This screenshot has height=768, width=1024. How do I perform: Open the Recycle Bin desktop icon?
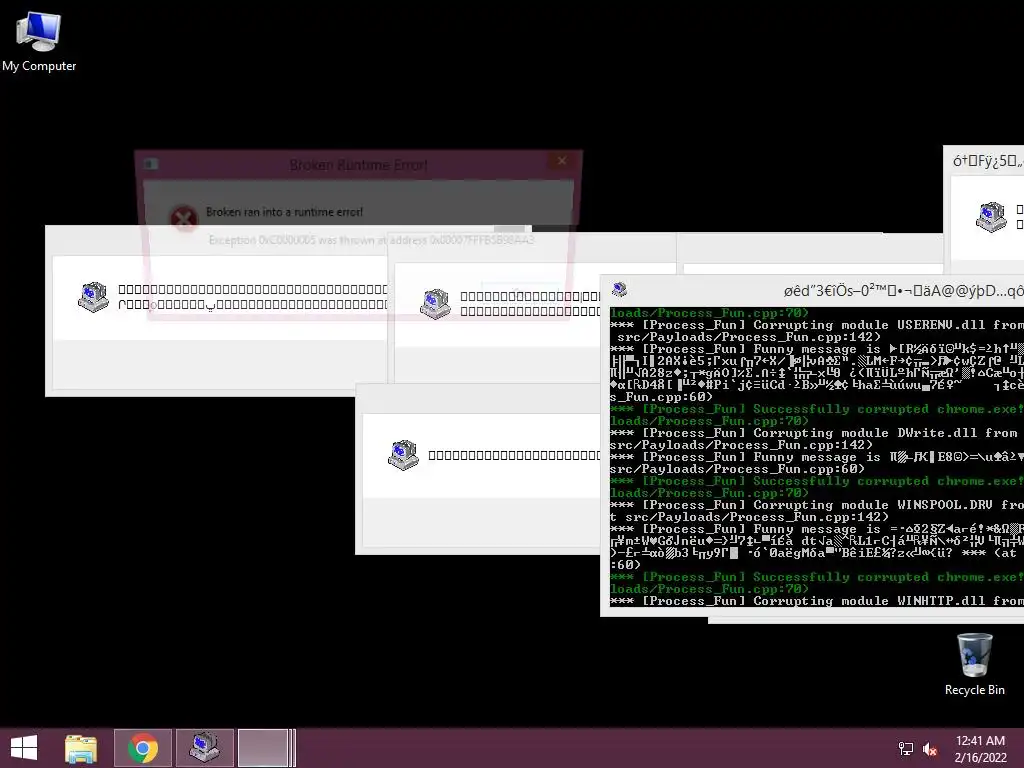pos(974,665)
